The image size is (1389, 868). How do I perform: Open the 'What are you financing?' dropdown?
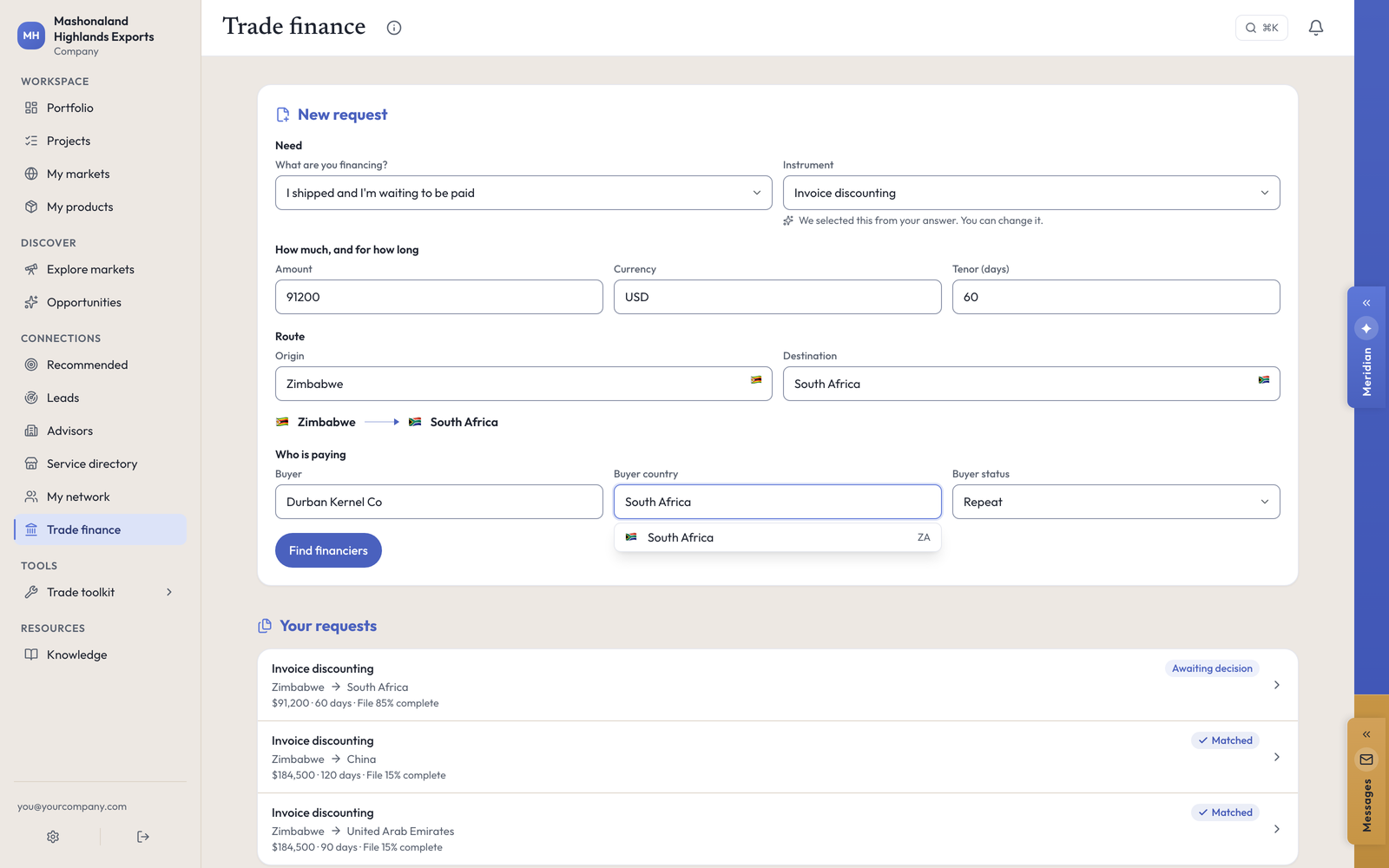523,193
